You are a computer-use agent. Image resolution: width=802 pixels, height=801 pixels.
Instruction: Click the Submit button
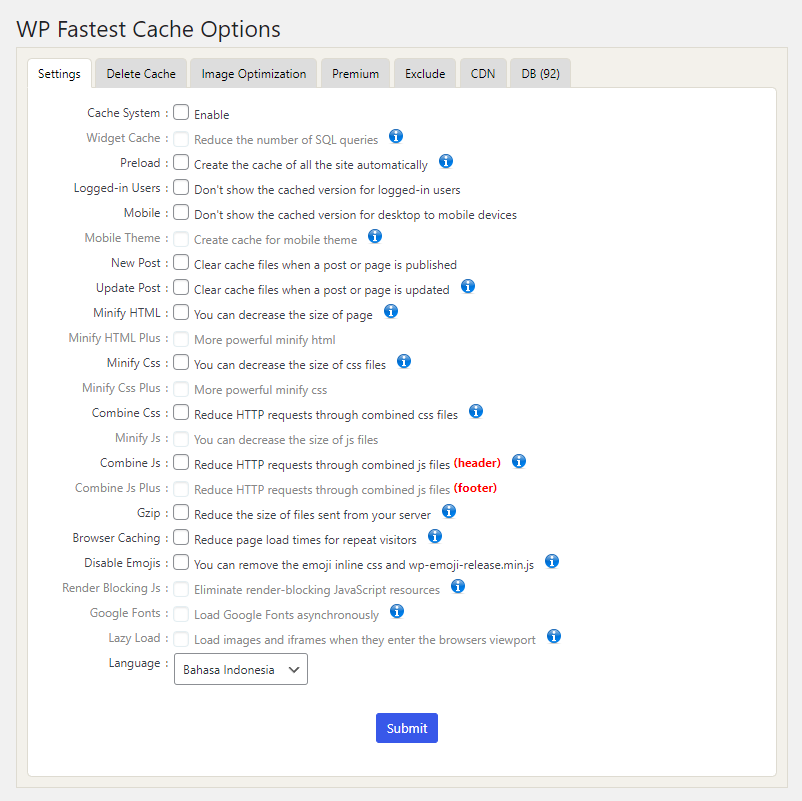(x=407, y=728)
